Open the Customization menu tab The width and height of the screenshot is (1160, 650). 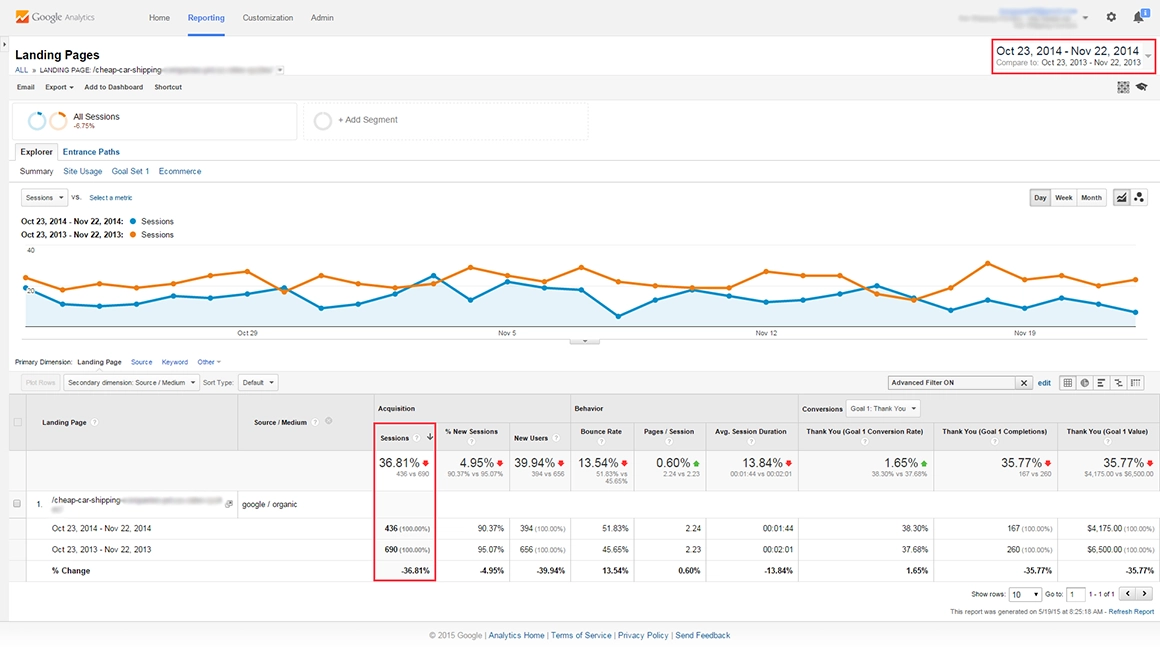pyautogui.click(x=268, y=18)
